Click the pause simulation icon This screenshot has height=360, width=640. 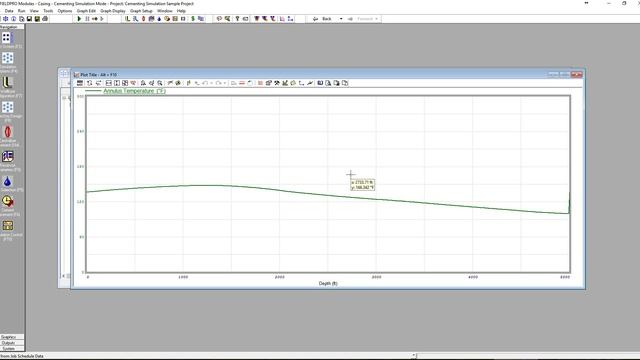pos(87,19)
